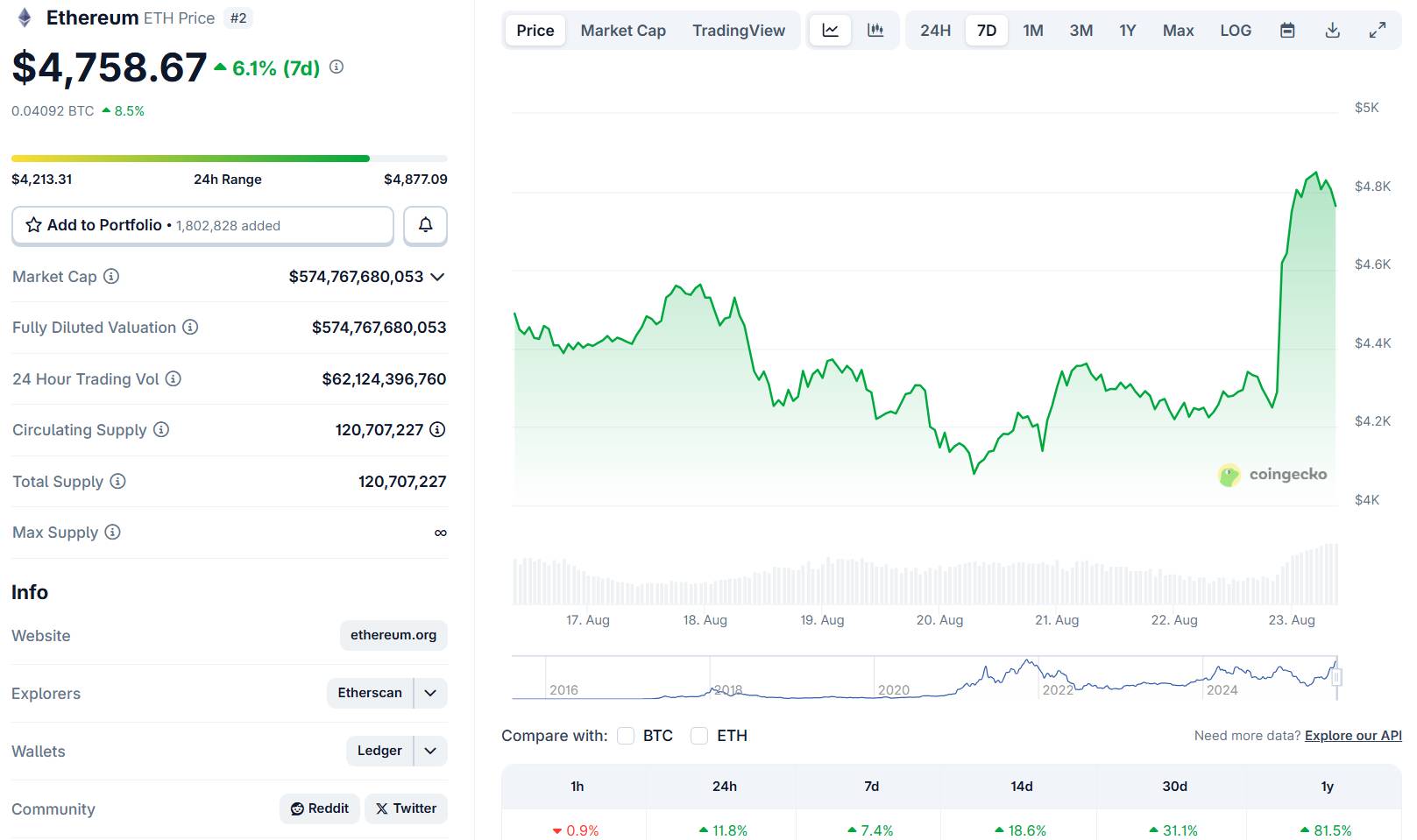1417x840 pixels.
Task: Select the 3M time range
Action: click(x=1081, y=31)
